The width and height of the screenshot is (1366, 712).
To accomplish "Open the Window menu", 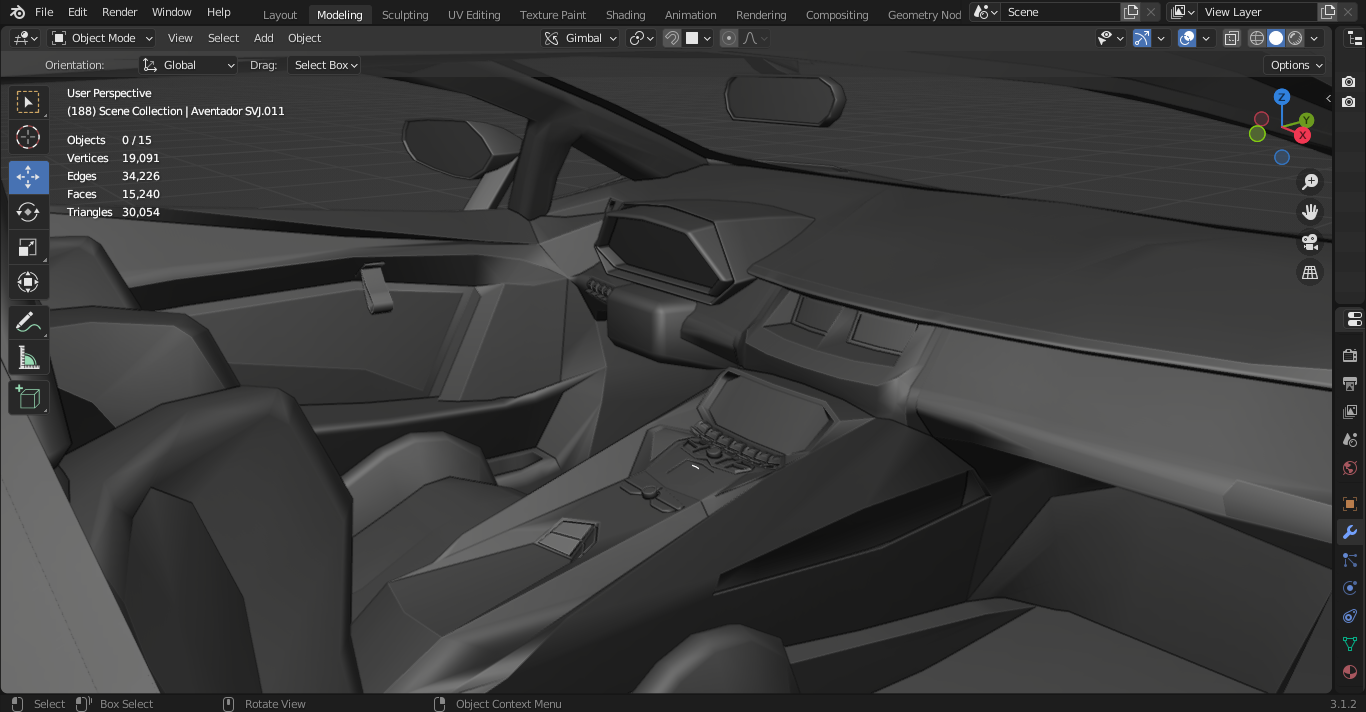I will coord(172,12).
